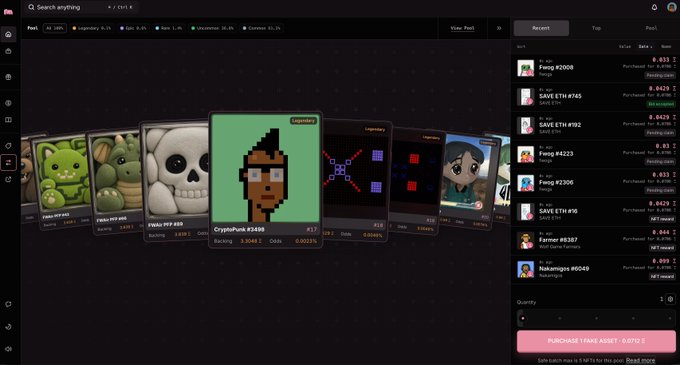Click the book icon in the sidebar
The width and height of the screenshot is (680, 365).
click(8, 120)
